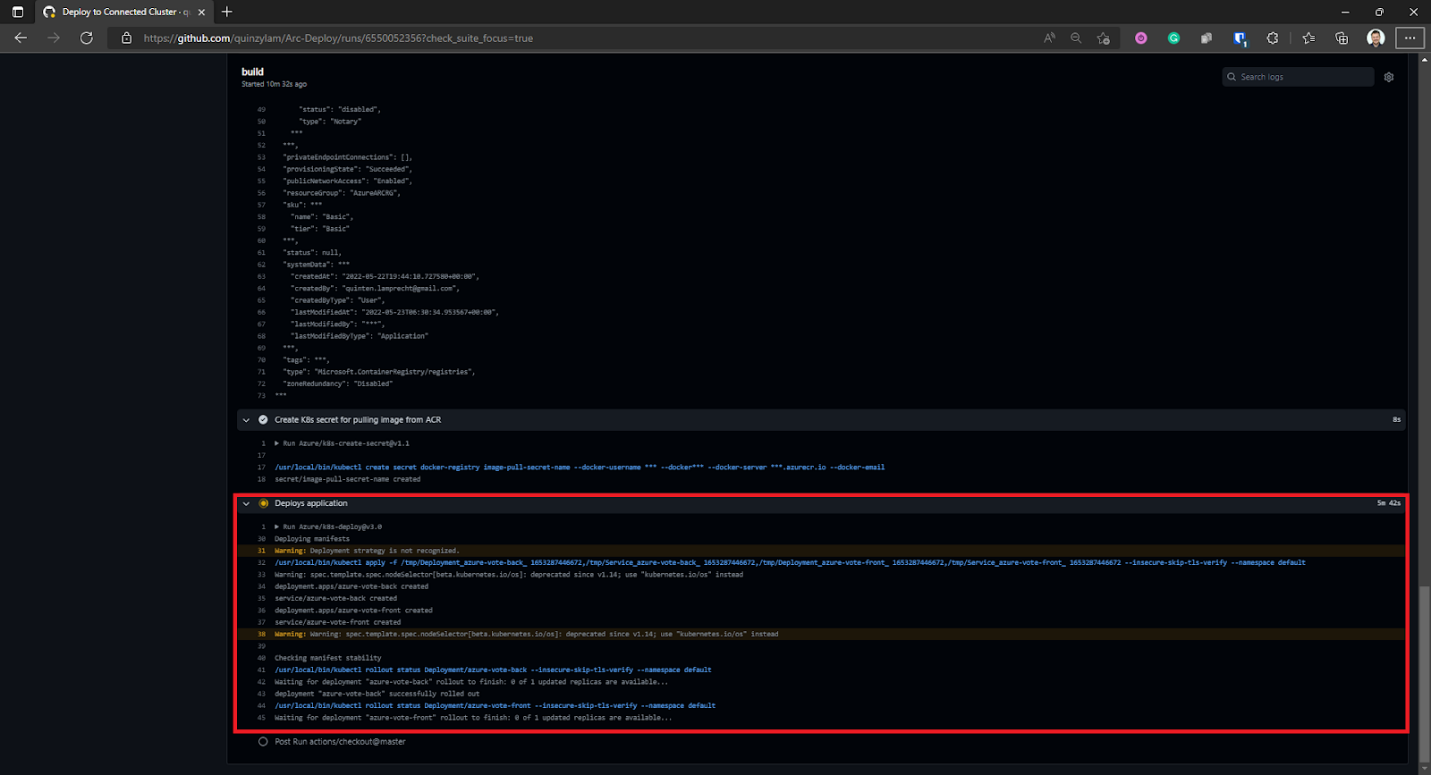Click inside the Search logs field
Screen dimensions: 1431x775
pos(1298,77)
